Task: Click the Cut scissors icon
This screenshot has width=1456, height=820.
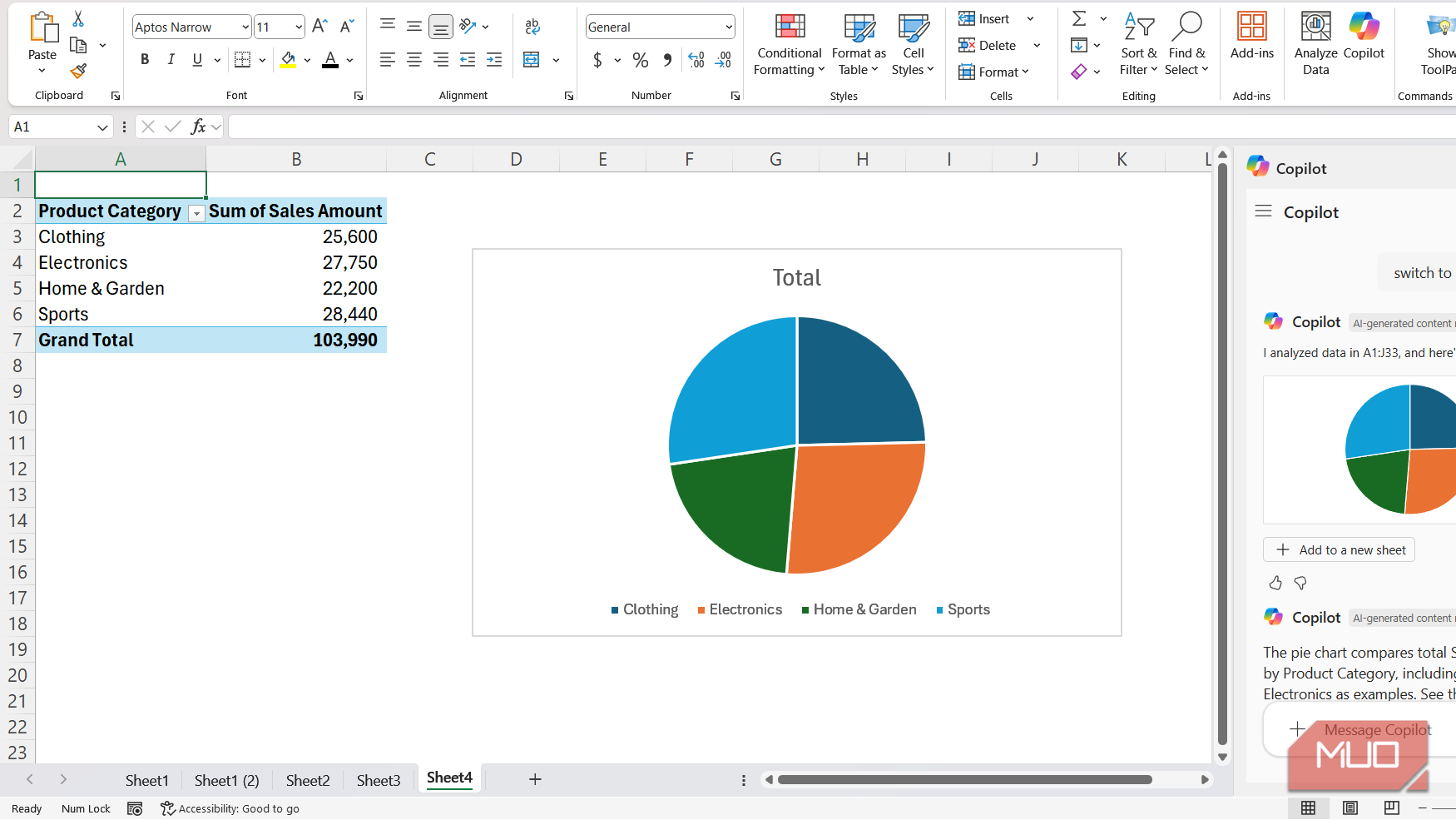Action: [78, 18]
